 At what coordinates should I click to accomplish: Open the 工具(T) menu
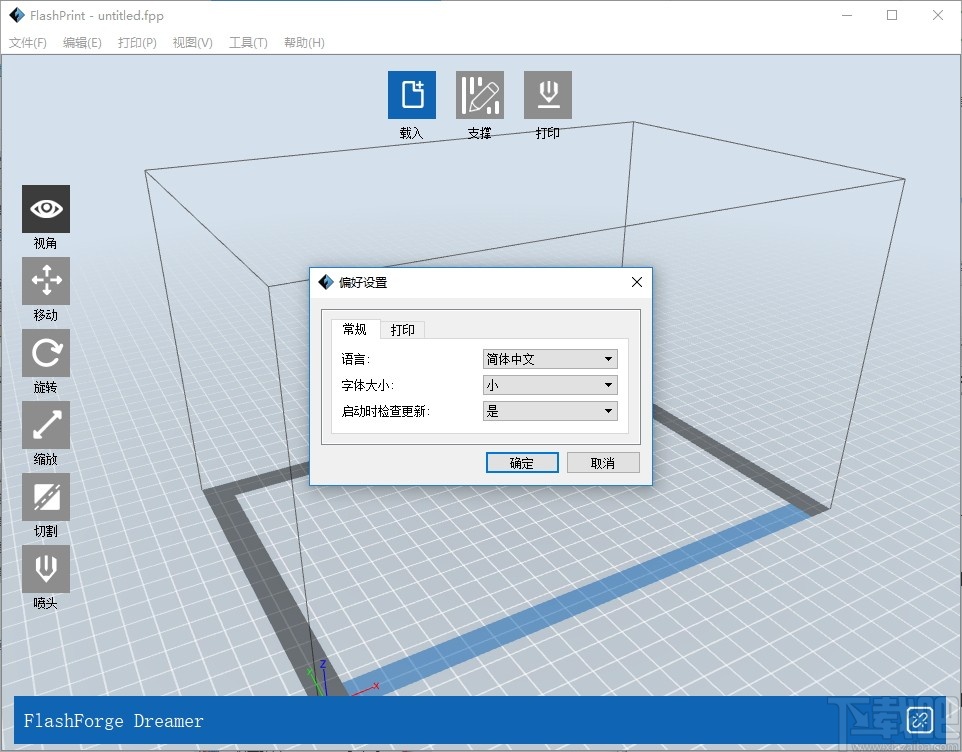point(248,43)
